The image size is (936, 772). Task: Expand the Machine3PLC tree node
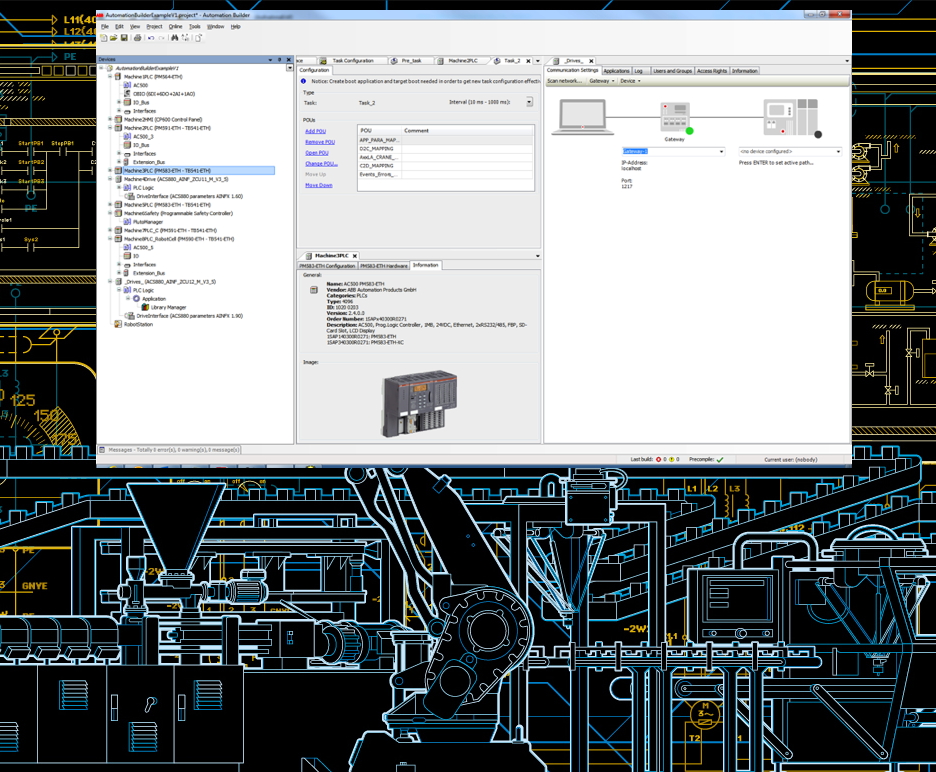pyautogui.click(x=110, y=171)
